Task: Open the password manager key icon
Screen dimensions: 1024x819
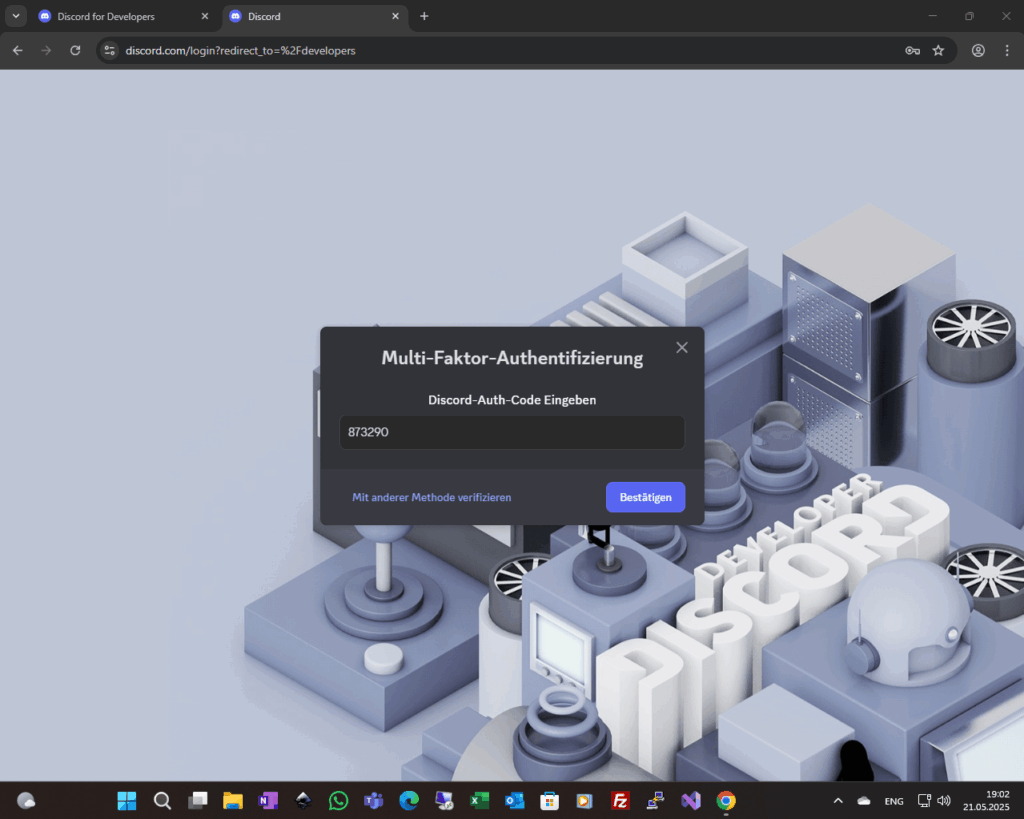Action: click(912, 50)
